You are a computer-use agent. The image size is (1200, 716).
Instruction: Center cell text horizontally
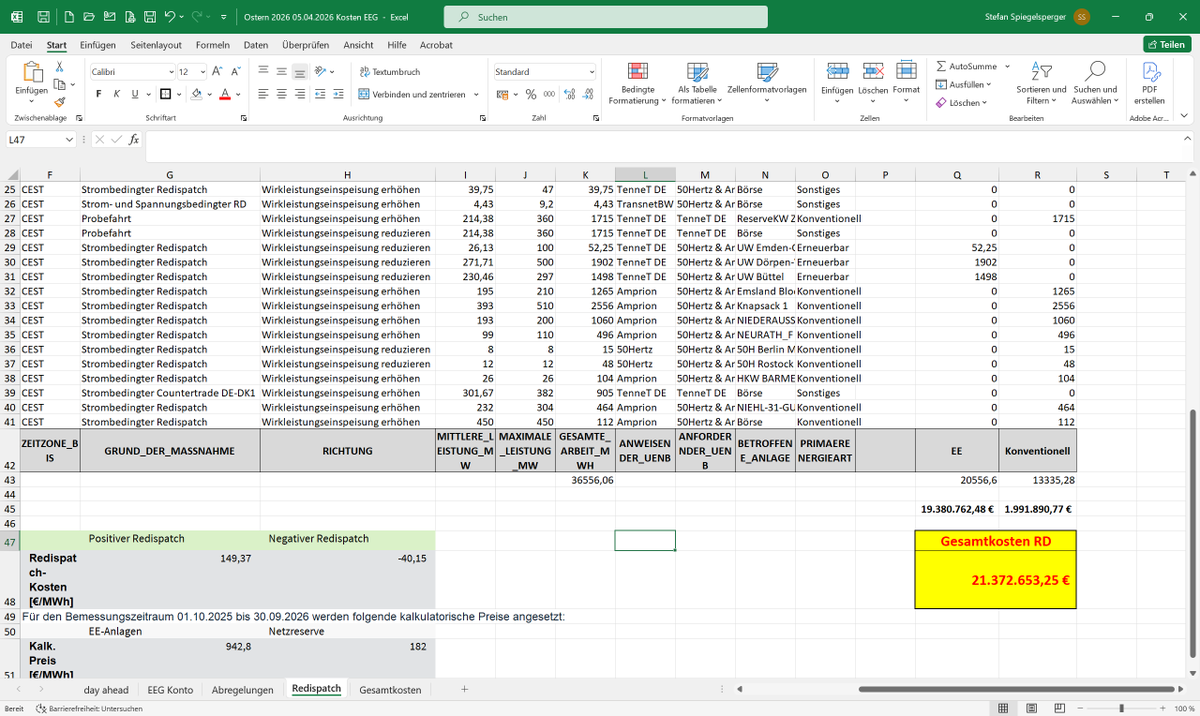282,94
